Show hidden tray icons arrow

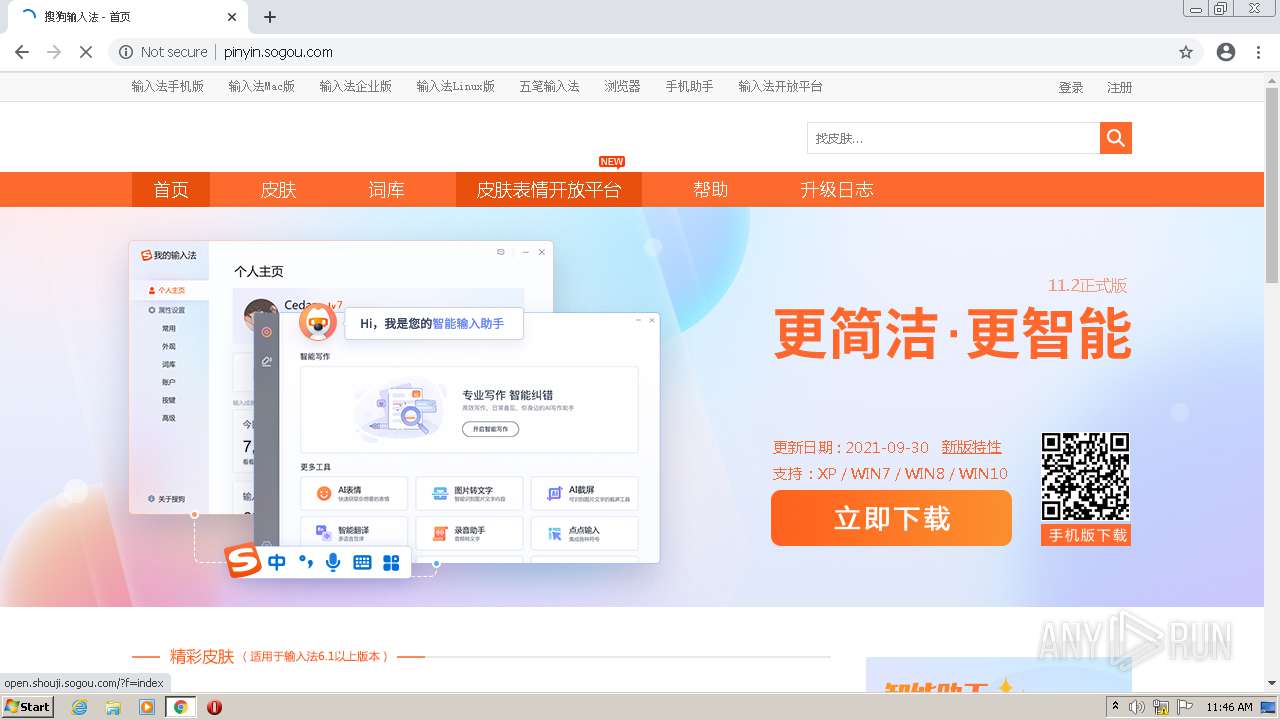1116,707
